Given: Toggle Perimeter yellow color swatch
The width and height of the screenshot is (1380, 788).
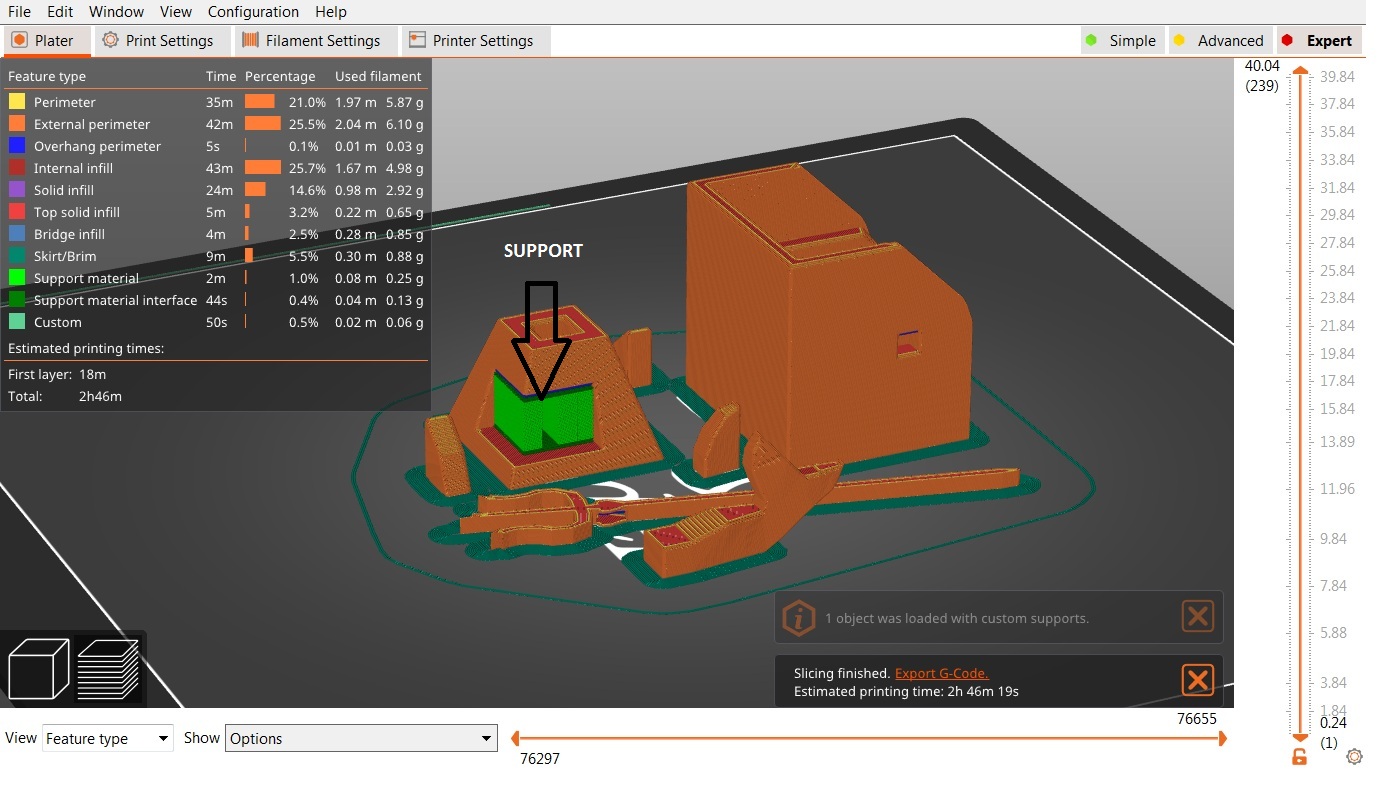Looking at the screenshot, I should point(17,102).
